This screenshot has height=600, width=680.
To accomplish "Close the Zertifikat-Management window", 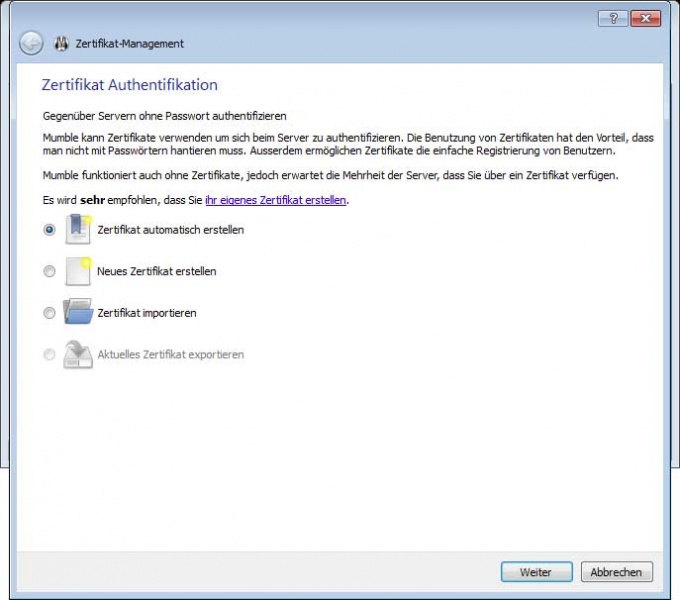I will (x=645, y=19).
